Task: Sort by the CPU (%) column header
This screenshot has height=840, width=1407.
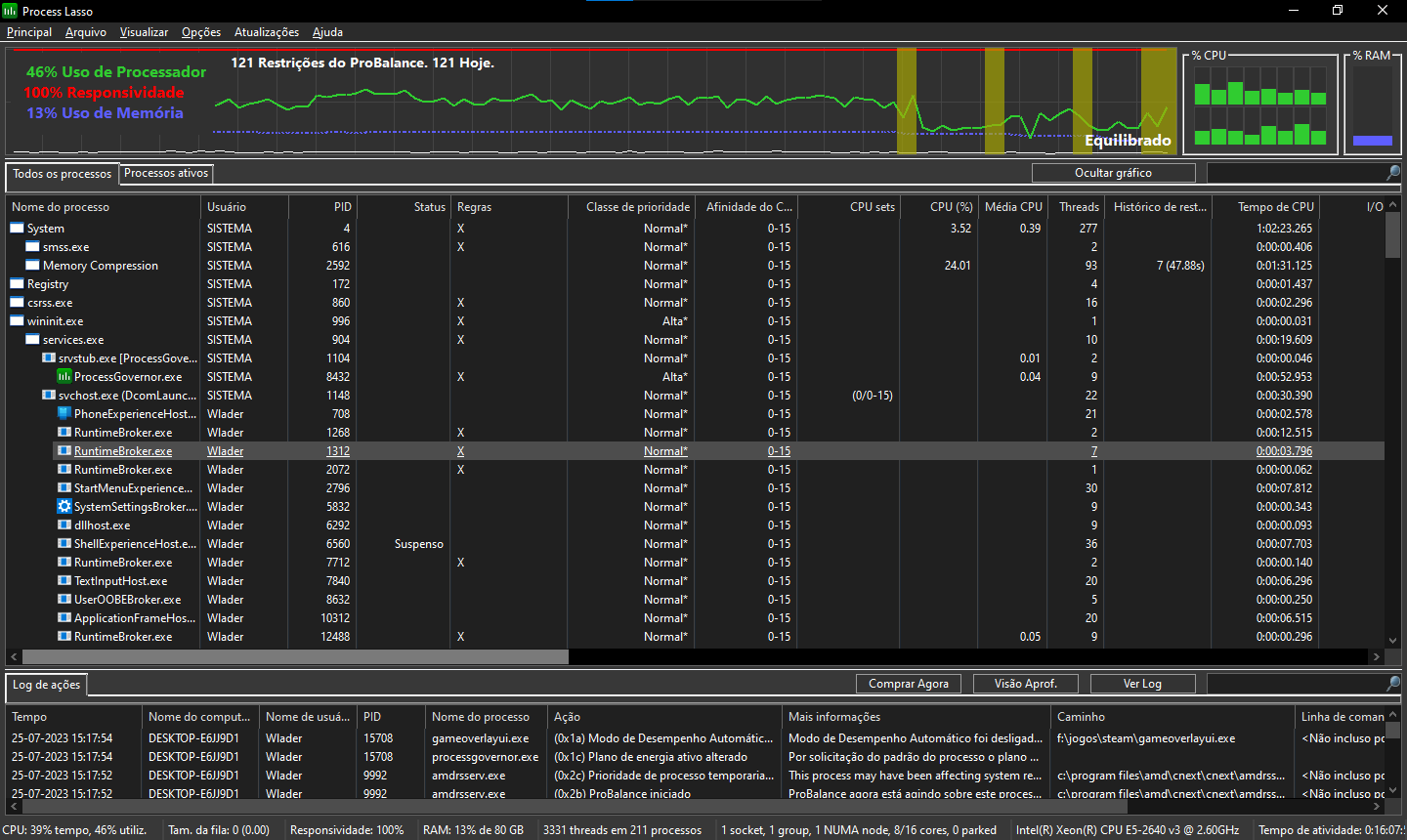Action: click(938, 207)
